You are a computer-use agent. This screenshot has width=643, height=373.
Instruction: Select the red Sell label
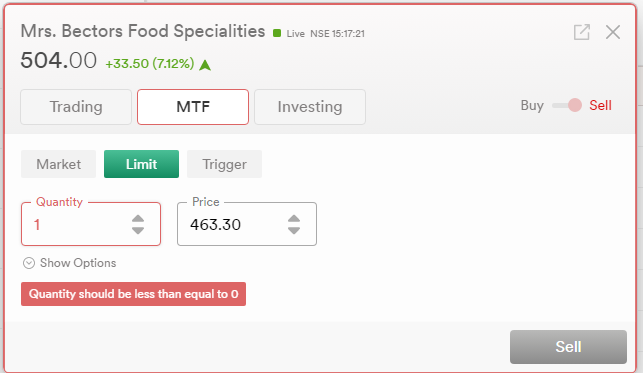pos(600,105)
